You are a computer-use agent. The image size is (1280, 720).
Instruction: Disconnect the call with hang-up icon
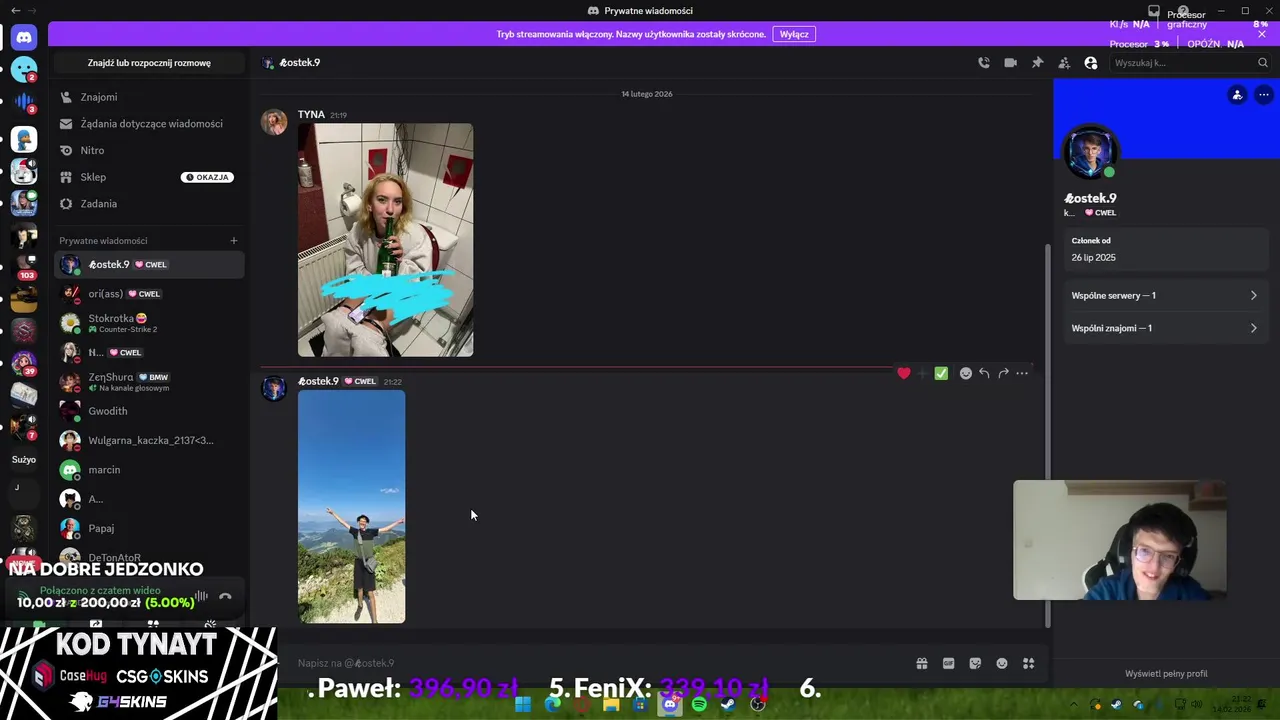(x=225, y=597)
